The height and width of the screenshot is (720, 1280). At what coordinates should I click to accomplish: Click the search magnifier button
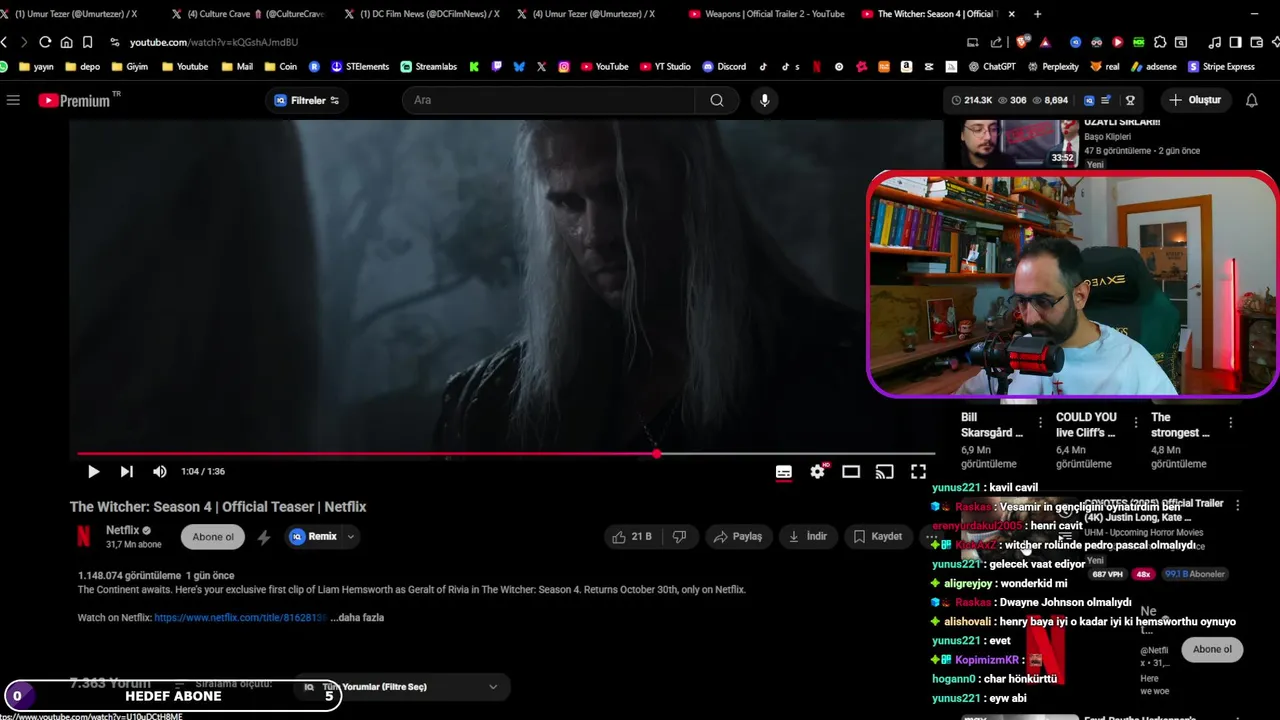717,100
